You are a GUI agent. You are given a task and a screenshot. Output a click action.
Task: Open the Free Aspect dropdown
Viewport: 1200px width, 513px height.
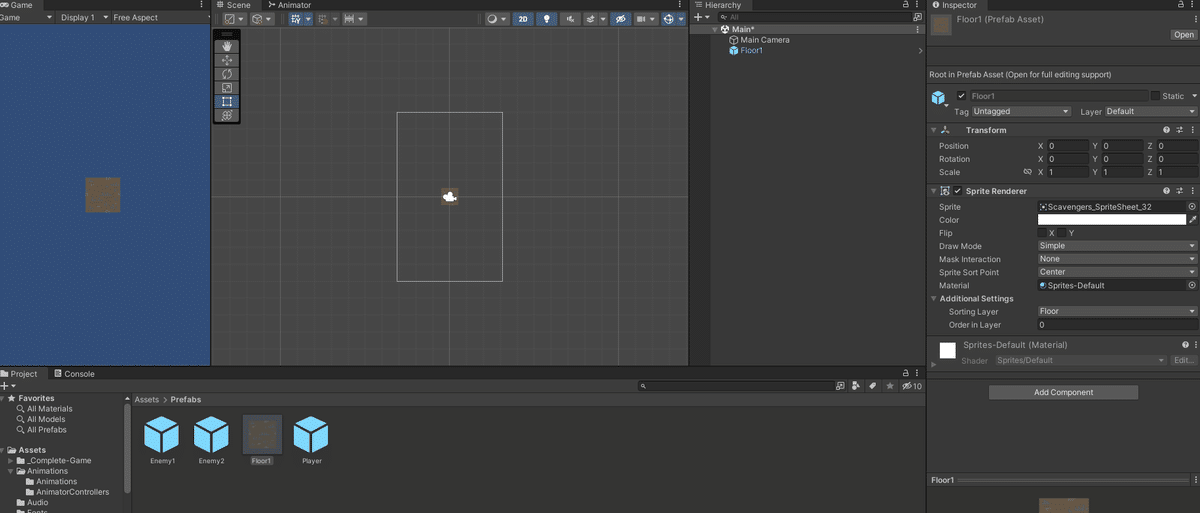coord(158,18)
